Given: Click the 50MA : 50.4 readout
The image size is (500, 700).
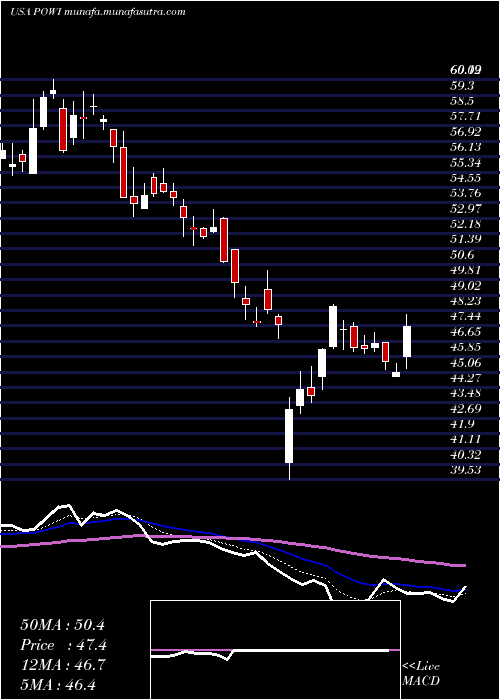Looking at the screenshot, I should pyautogui.click(x=62, y=625).
